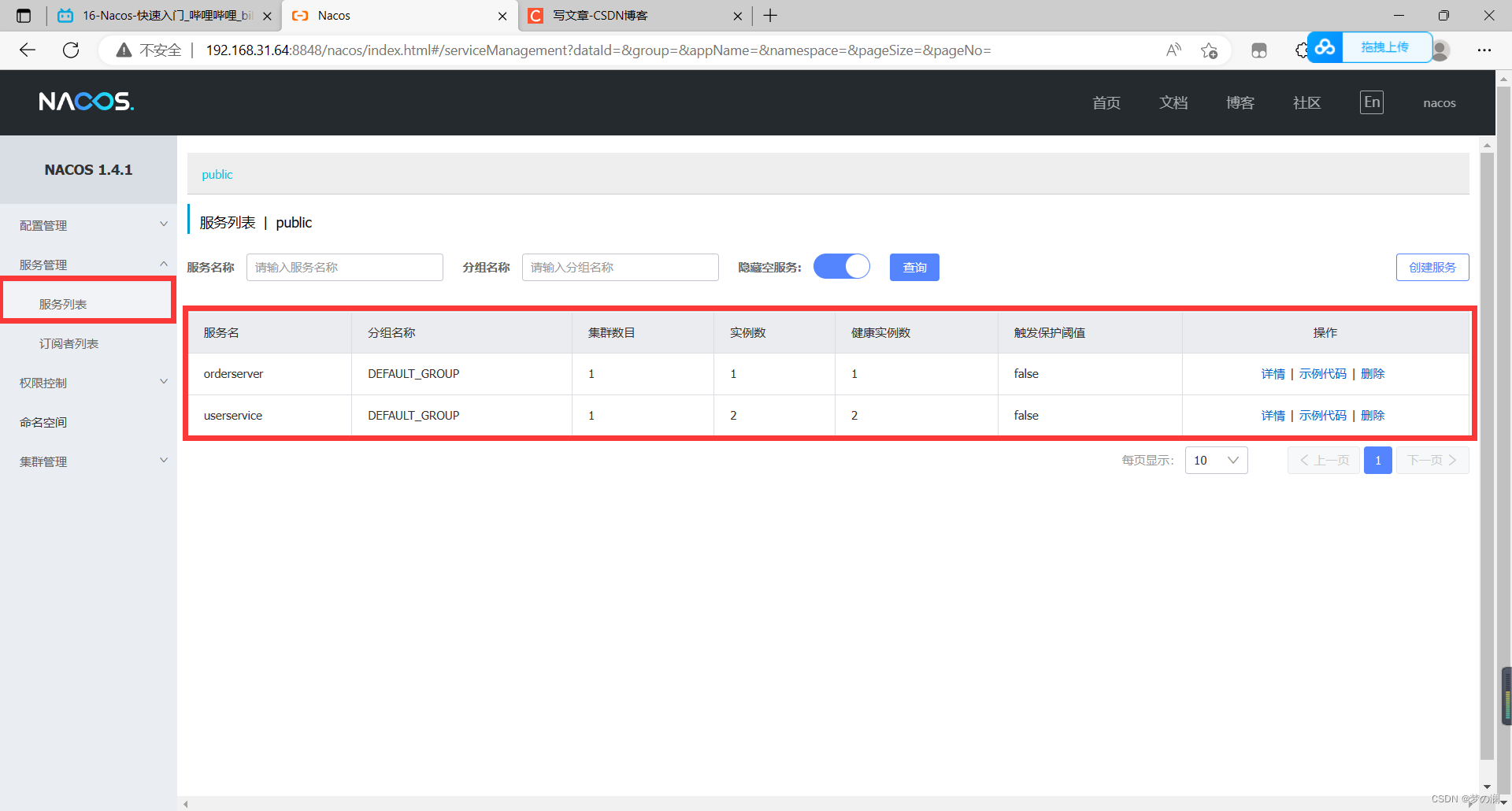The image size is (1512, 811).
Task: Open 详情 for userservice
Action: point(1273,416)
